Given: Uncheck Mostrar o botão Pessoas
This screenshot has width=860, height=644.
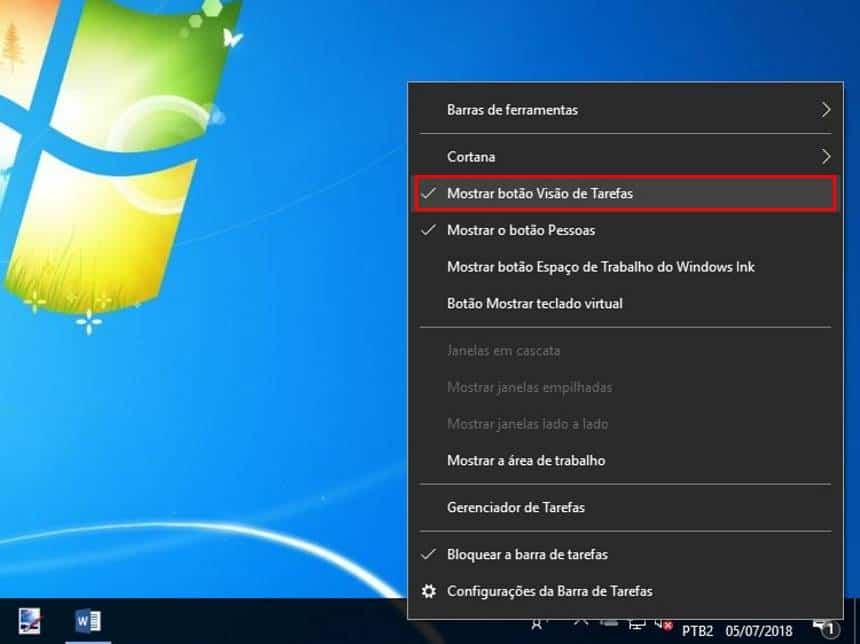Looking at the screenshot, I should [625, 230].
